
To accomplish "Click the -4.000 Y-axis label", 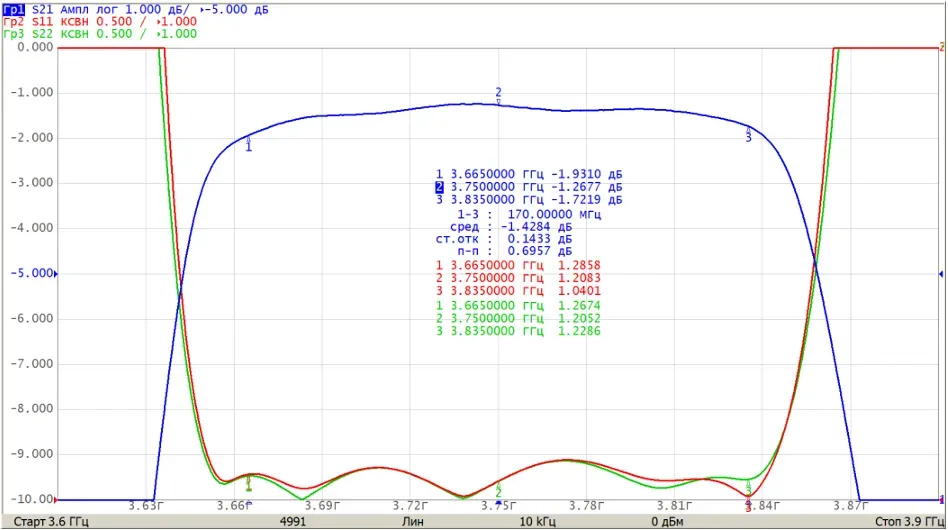I will (x=32, y=228).
